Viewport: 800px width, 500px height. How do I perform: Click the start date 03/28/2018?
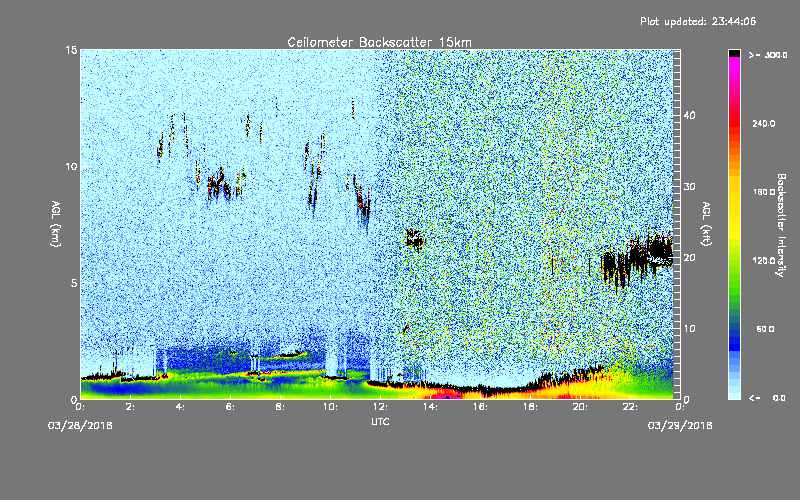80,426
